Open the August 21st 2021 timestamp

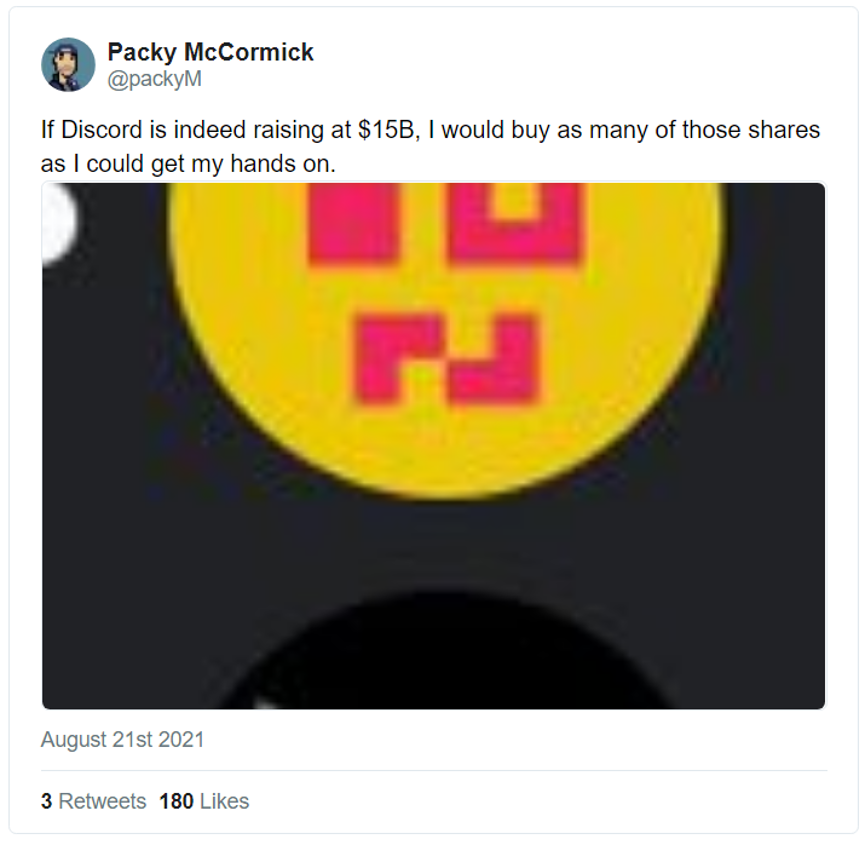[123, 740]
